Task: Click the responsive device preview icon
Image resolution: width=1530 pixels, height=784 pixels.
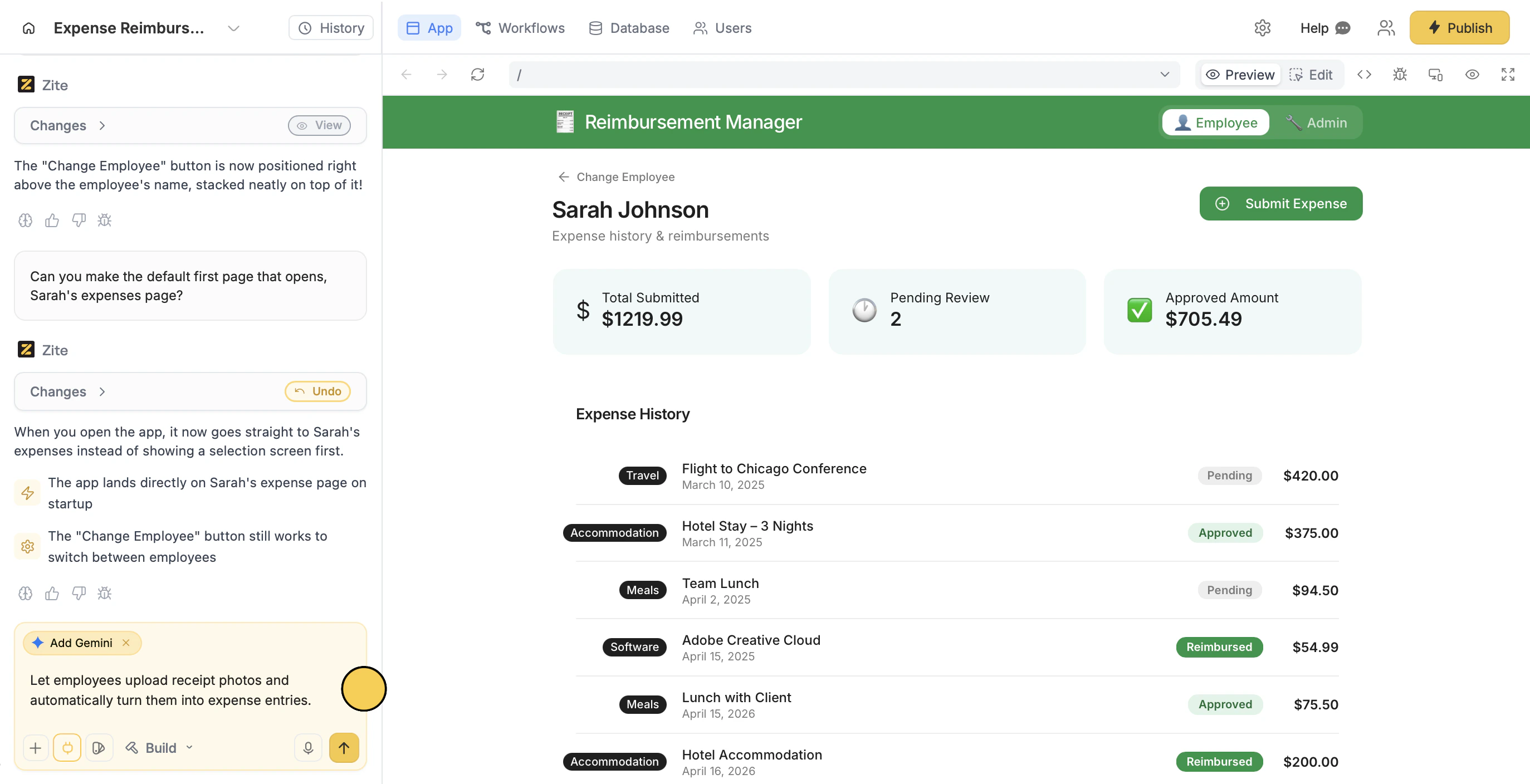Action: (x=1435, y=74)
